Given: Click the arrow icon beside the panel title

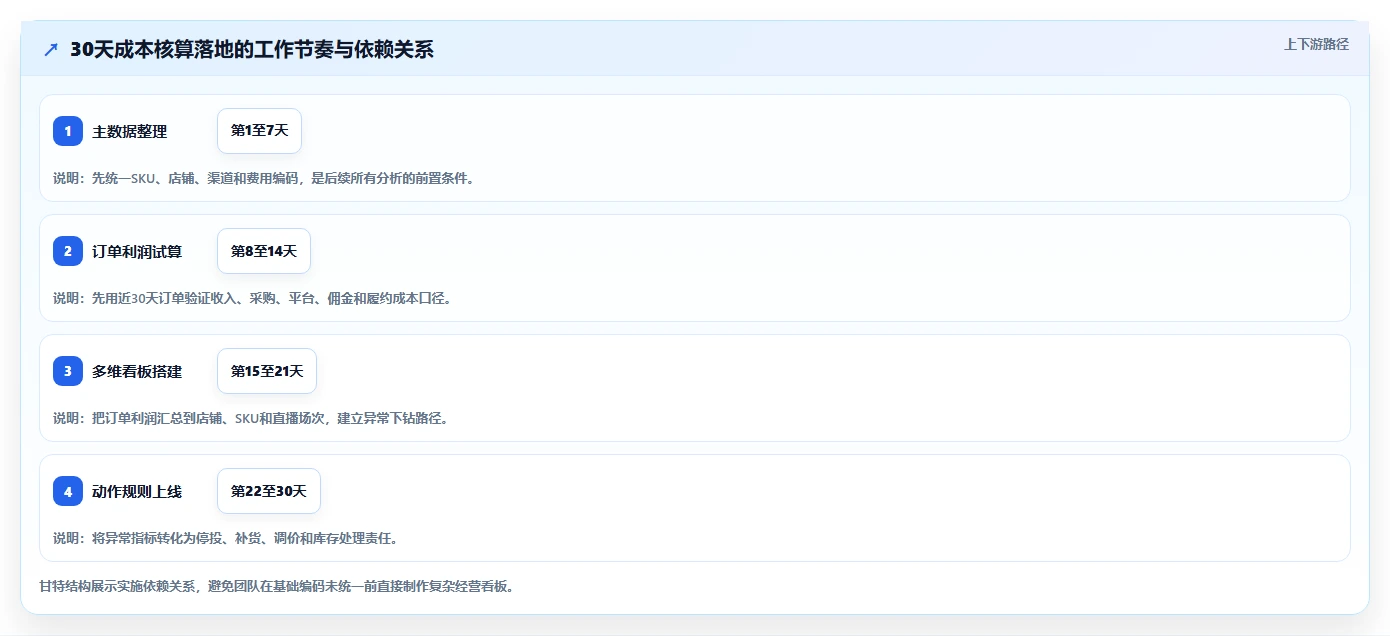Looking at the screenshot, I should click(x=51, y=49).
